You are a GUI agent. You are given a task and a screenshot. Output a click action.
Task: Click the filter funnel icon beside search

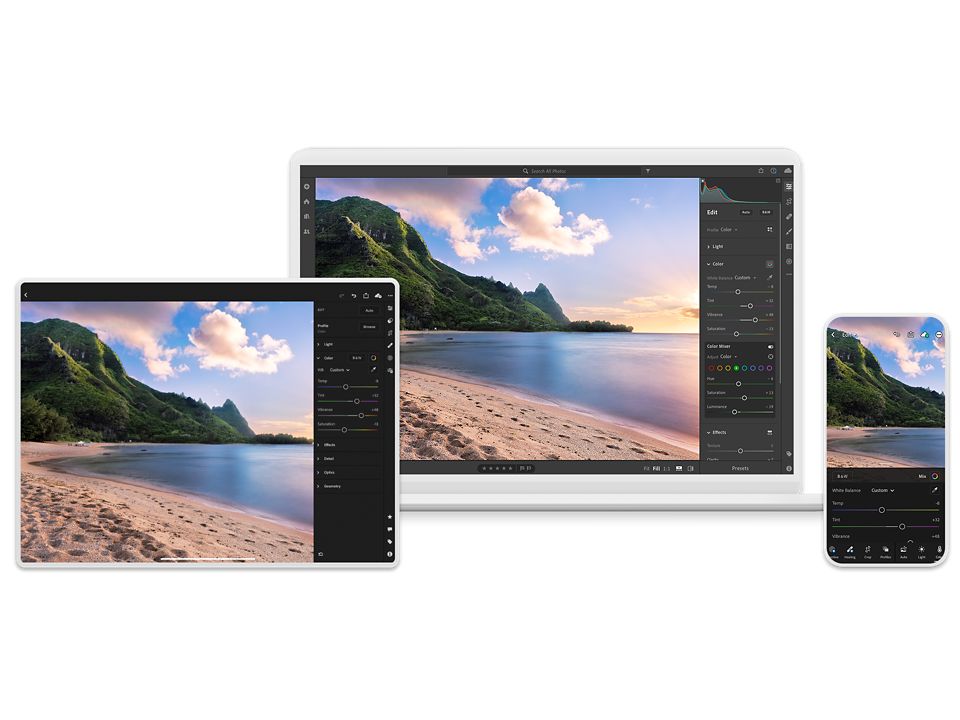click(x=648, y=171)
